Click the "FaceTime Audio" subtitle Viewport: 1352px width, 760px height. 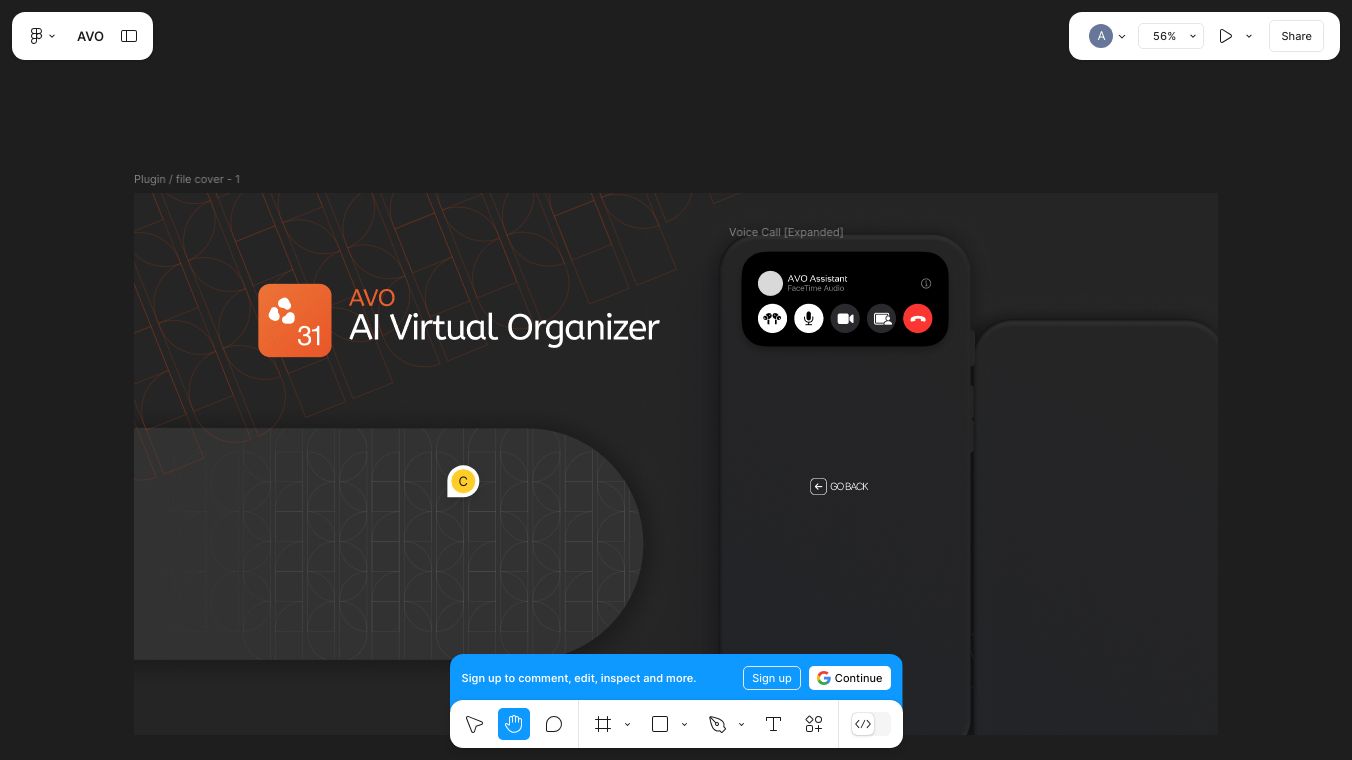click(817, 288)
